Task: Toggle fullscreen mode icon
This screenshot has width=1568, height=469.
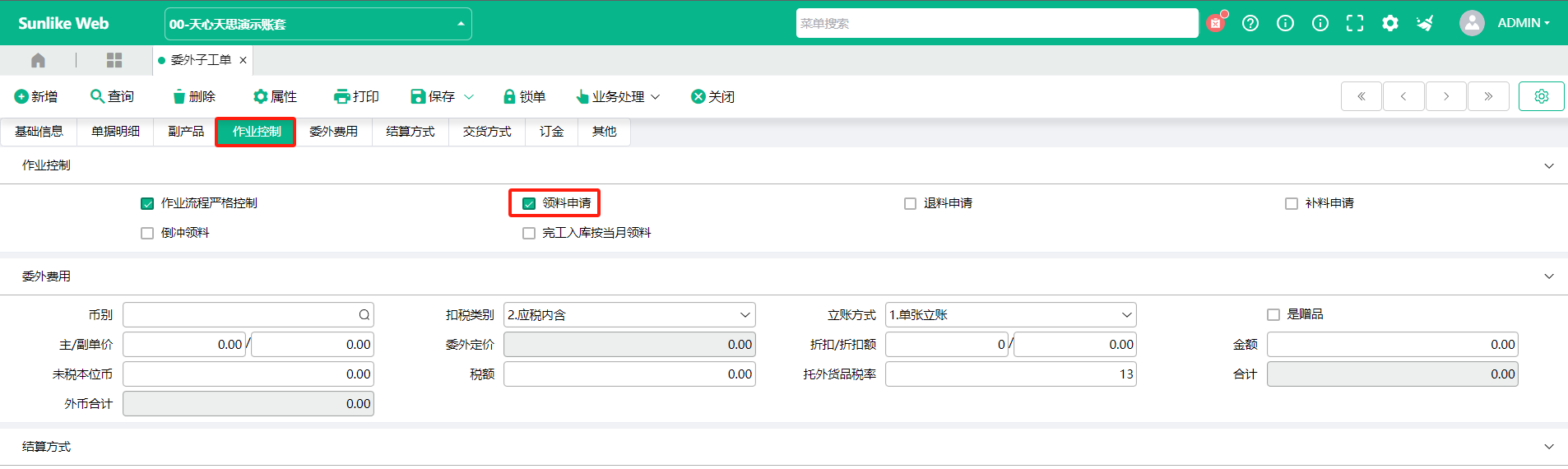Action: 1355,23
